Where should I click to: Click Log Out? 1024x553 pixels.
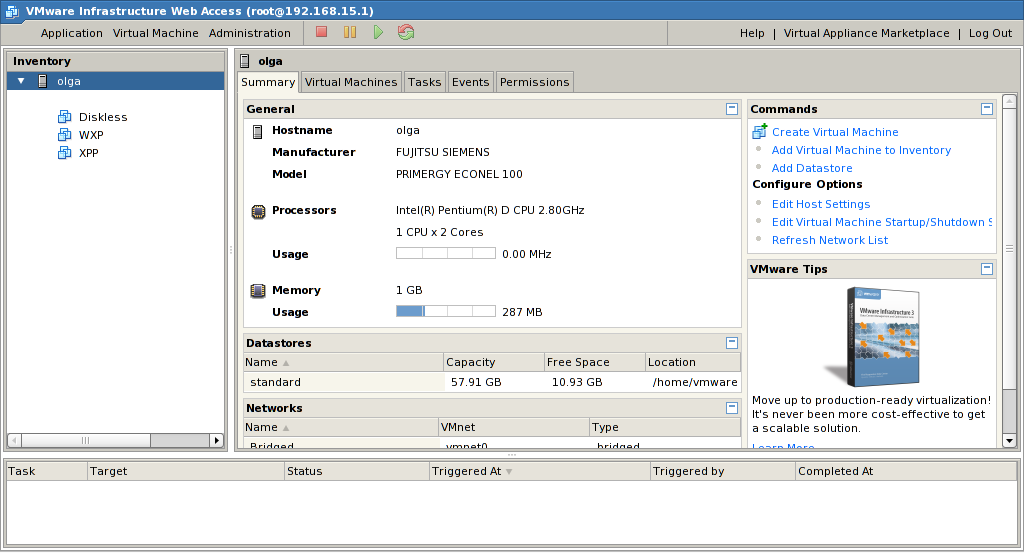990,33
